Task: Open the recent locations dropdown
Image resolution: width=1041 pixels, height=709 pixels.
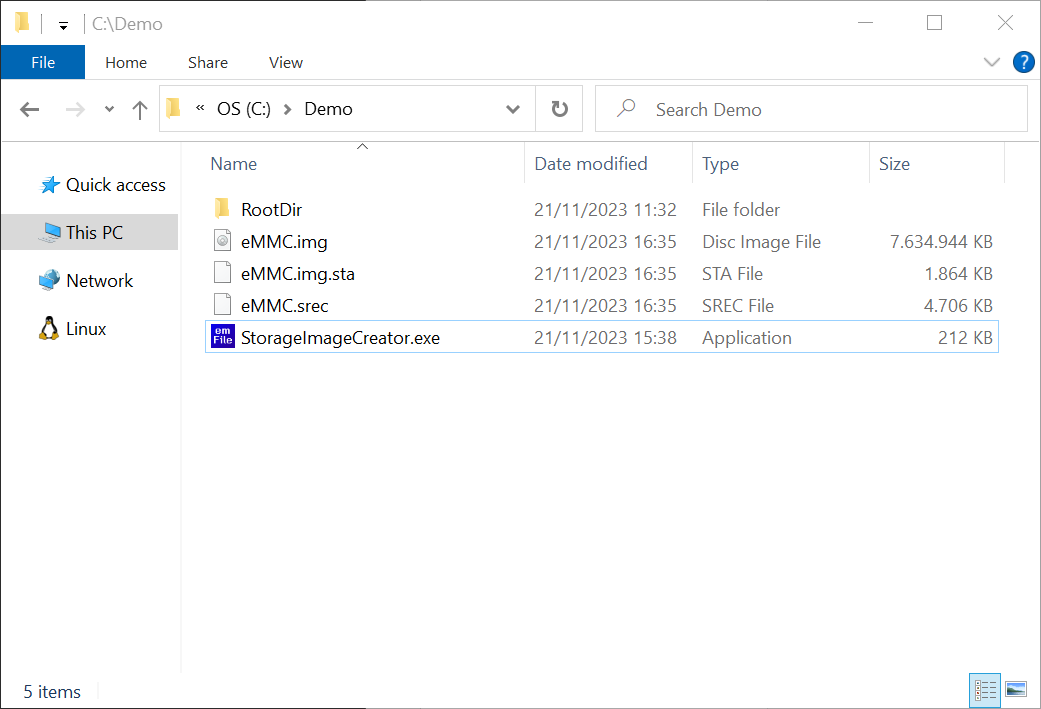Action: 109,110
